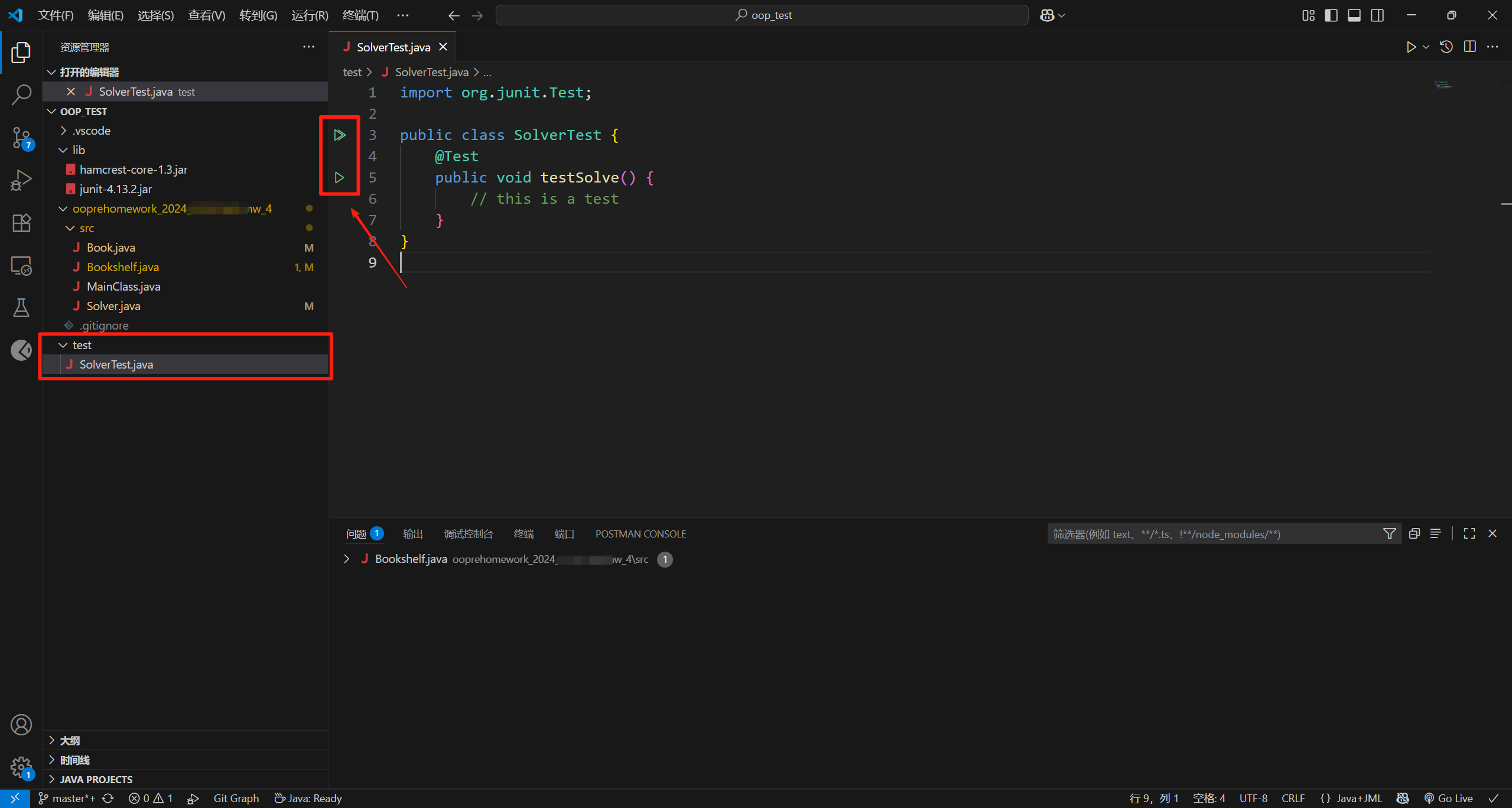Switch to the 输出 panel tab

pyautogui.click(x=412, y=534)
